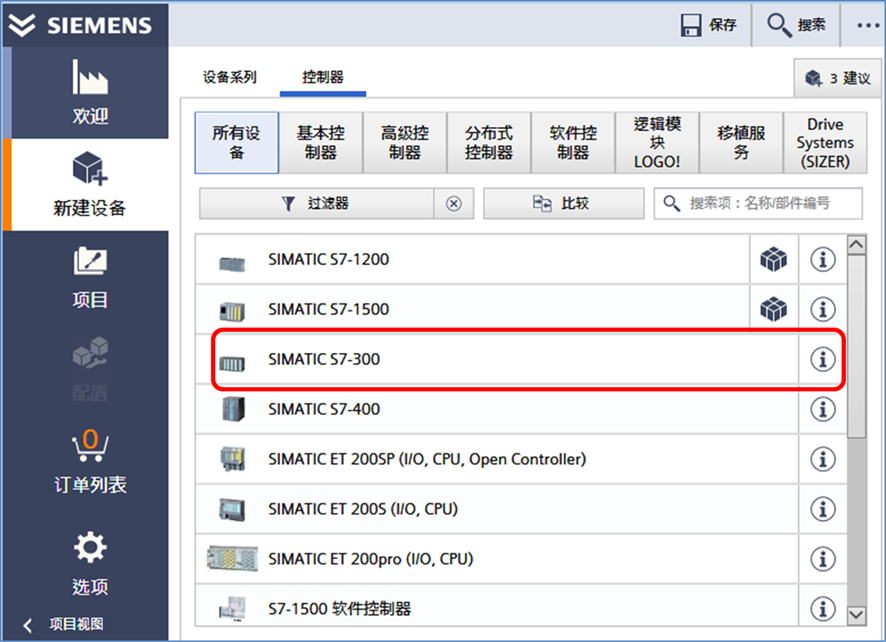This screenshot has height=642, width=886.
Task: Select the S7-1500 软件控制器 row text
Action: click(x=340, y=609)
